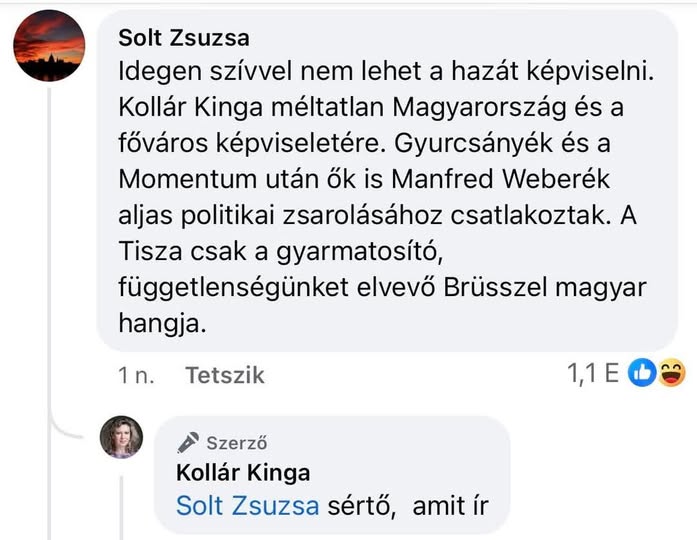Click the Solt Zsuzsa mention in reply

tap(247, 505)
